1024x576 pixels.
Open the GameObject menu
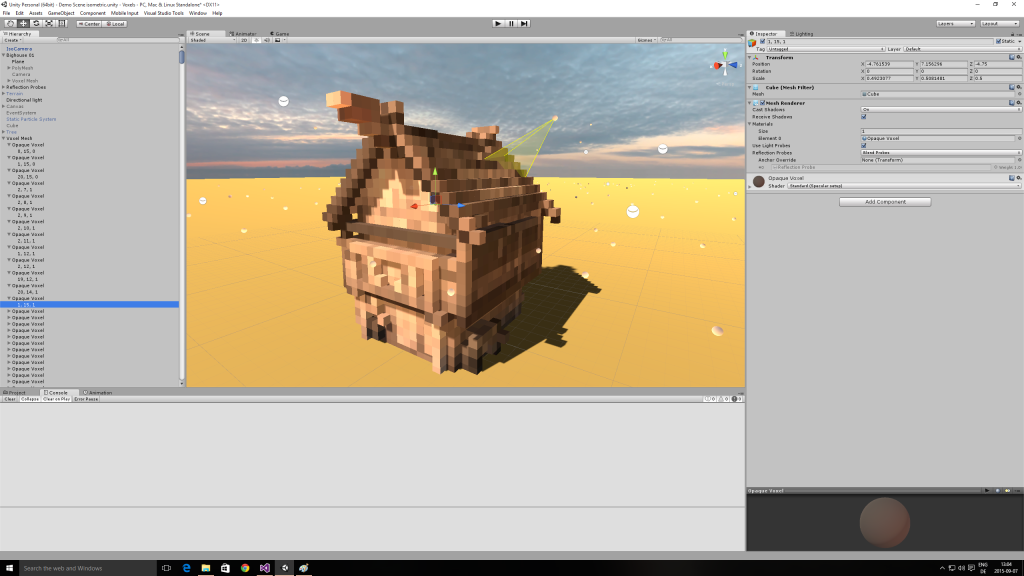61,13
